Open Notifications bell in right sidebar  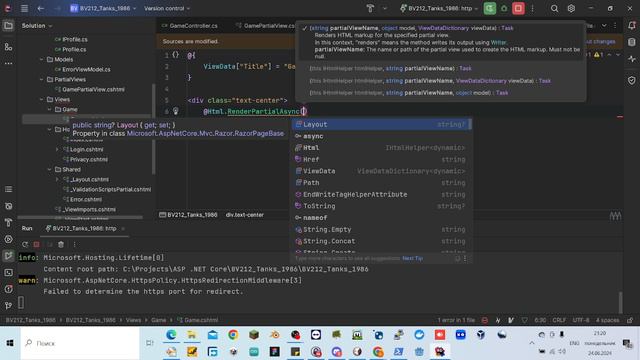click(632, 26)
